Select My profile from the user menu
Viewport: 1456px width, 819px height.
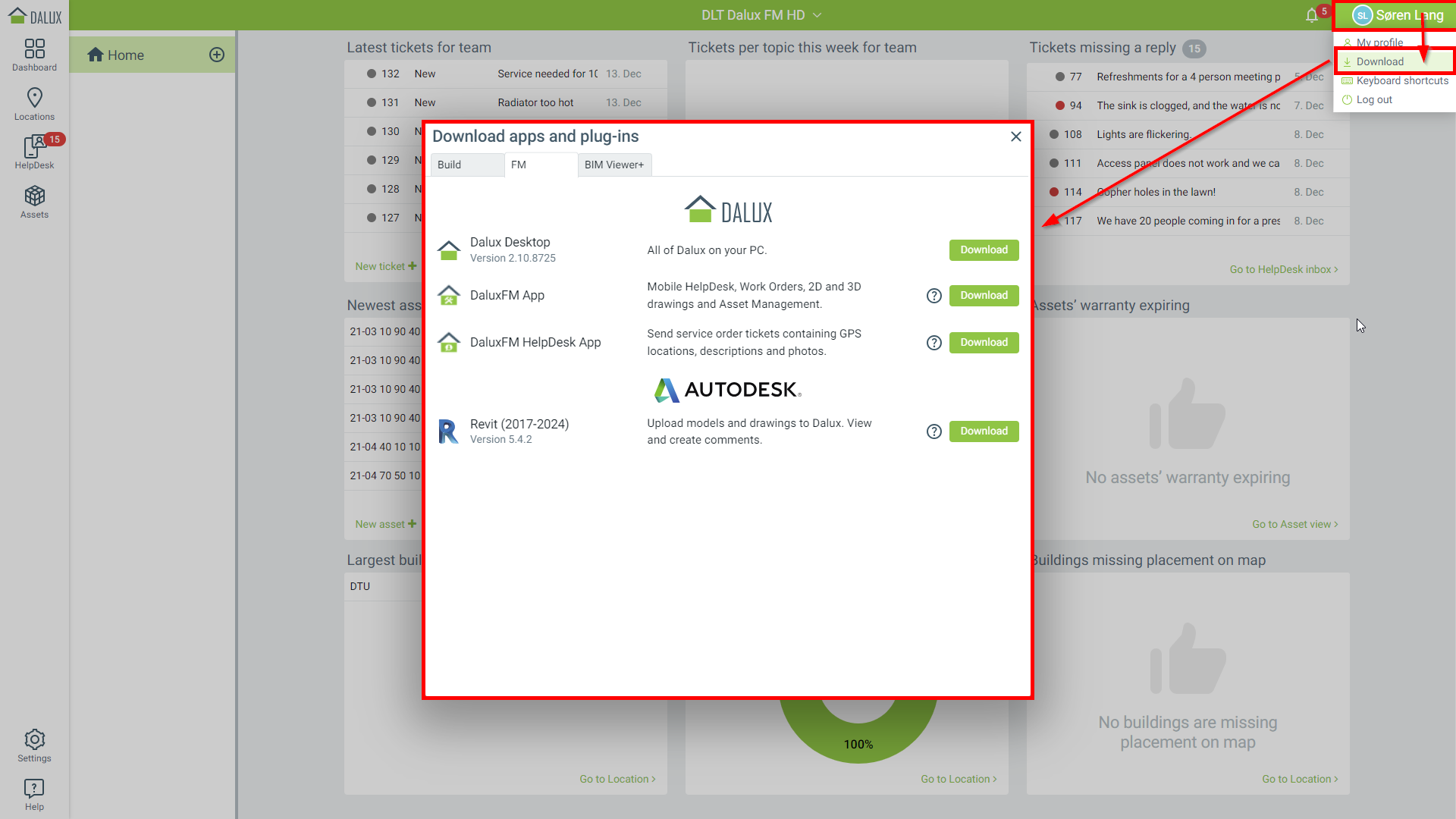[1380, 42]
